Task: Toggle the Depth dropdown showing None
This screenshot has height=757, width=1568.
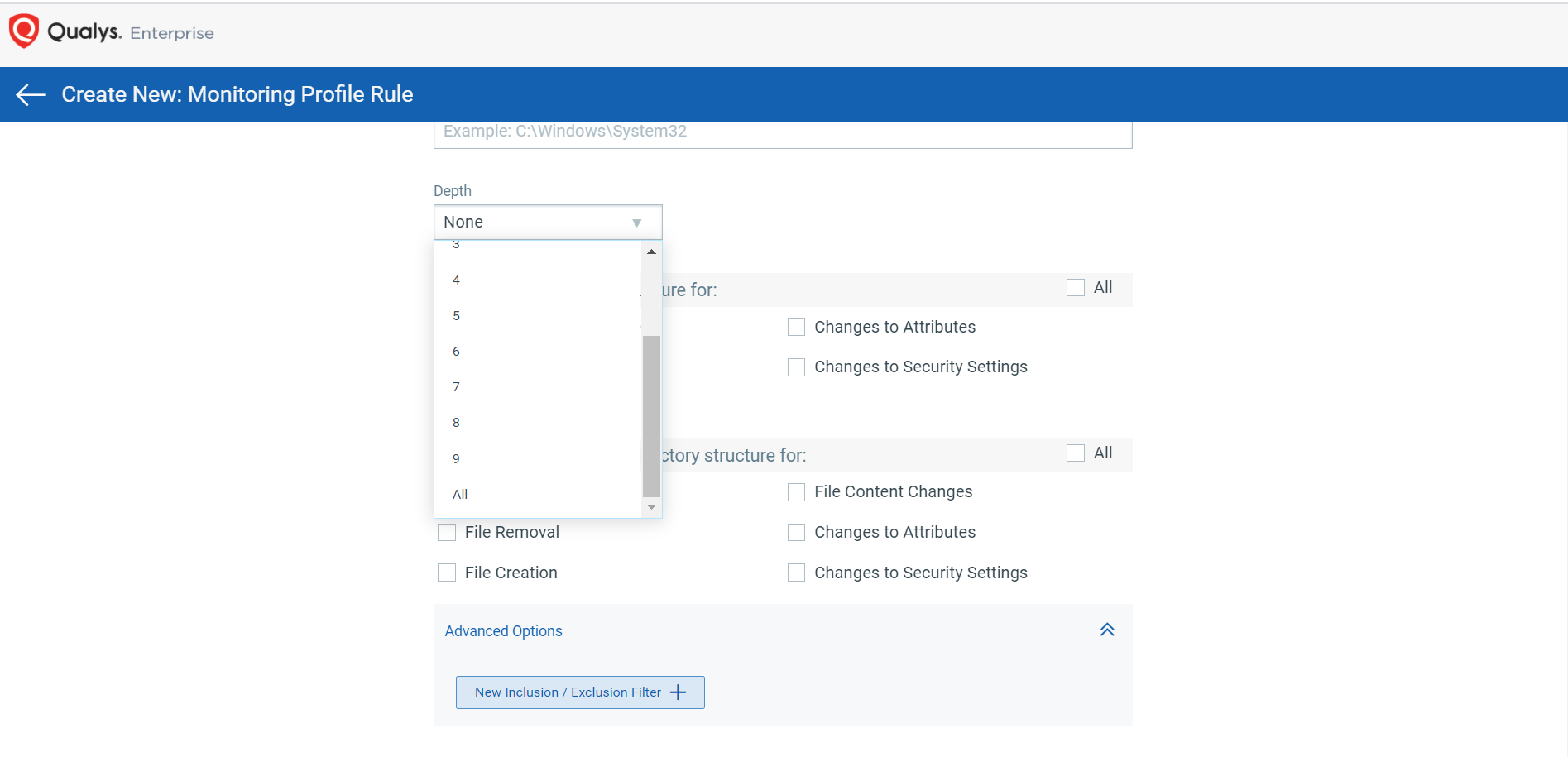Action: tap(547, 223)
